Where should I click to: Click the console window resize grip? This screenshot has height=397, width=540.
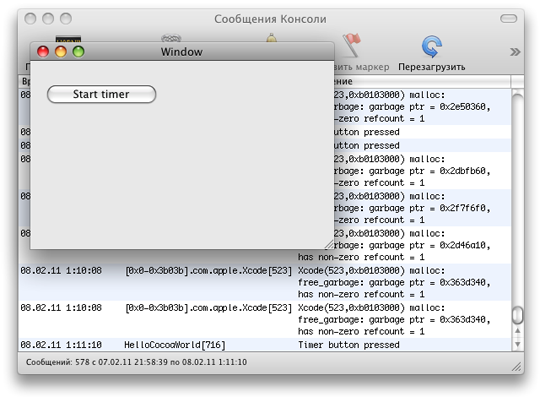coord(516,367)
